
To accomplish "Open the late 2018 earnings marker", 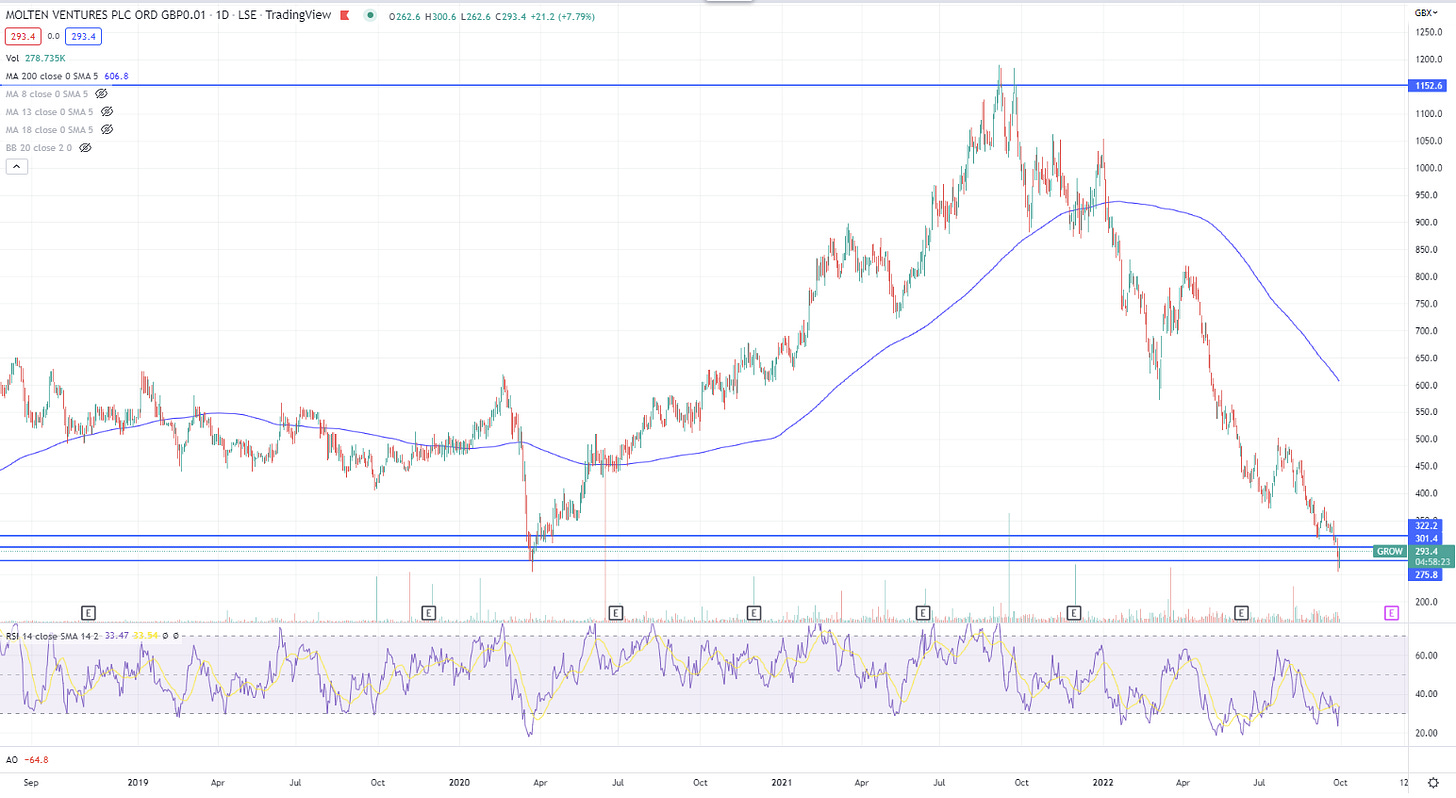I will (x=89, y=611).
